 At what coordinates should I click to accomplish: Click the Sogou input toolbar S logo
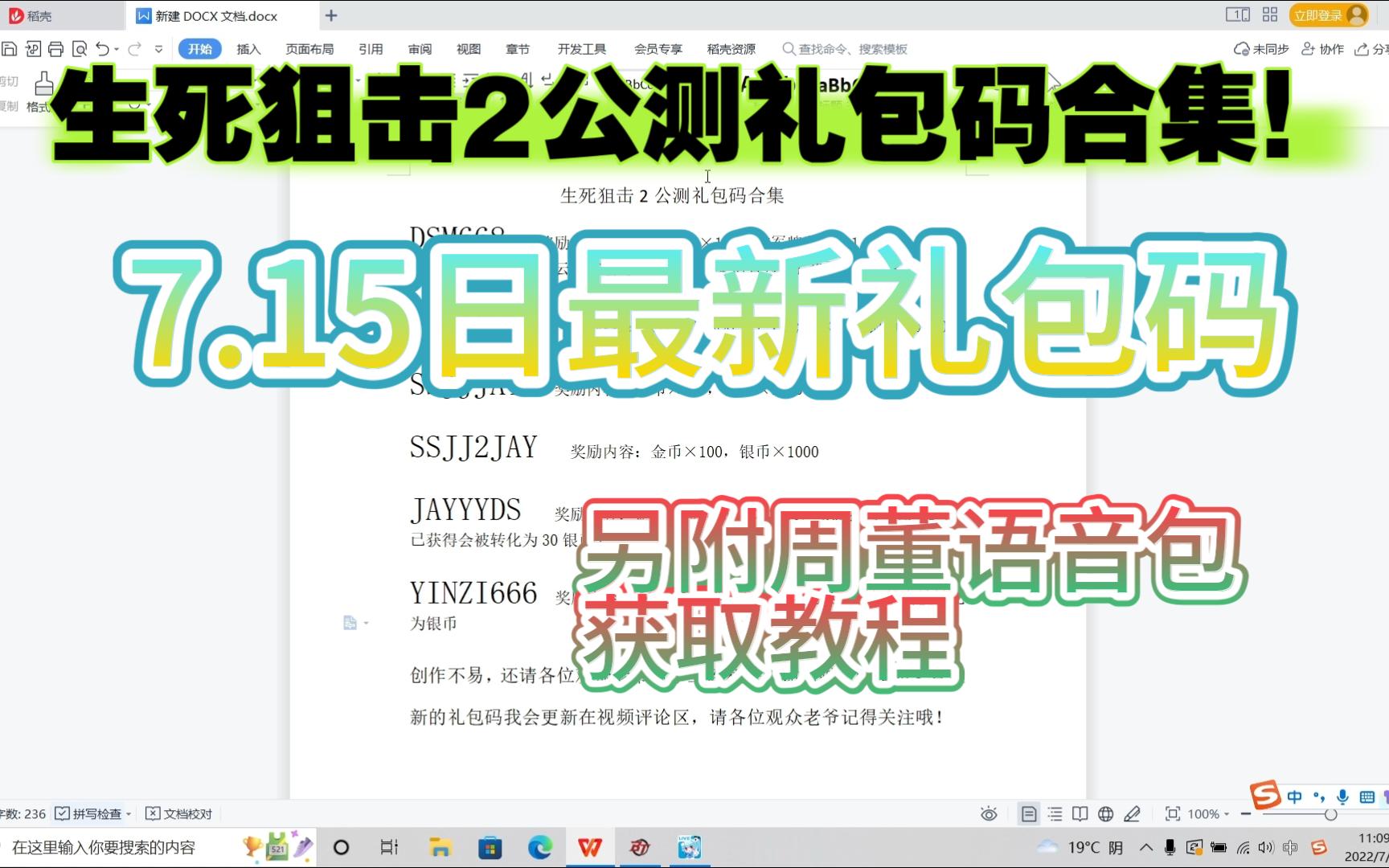(1265, 796)
